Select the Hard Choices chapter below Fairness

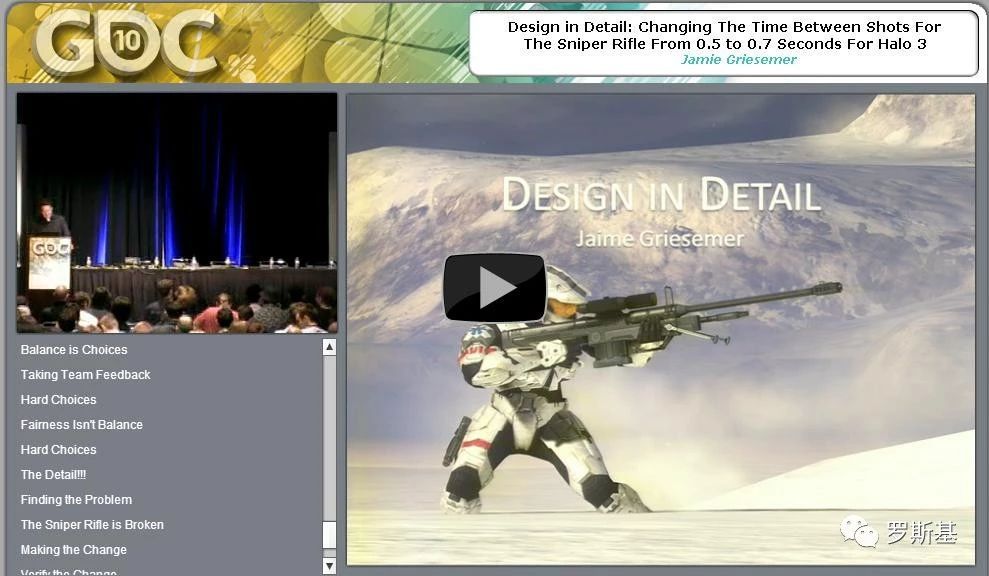coord(59,450)
